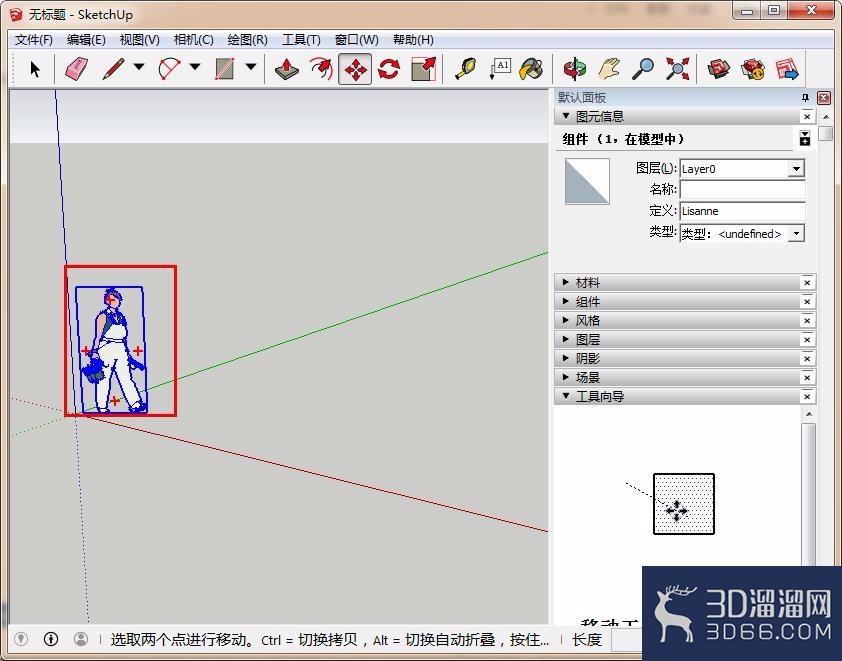Select the Rectangle shape tool

[x=225, y=69]
